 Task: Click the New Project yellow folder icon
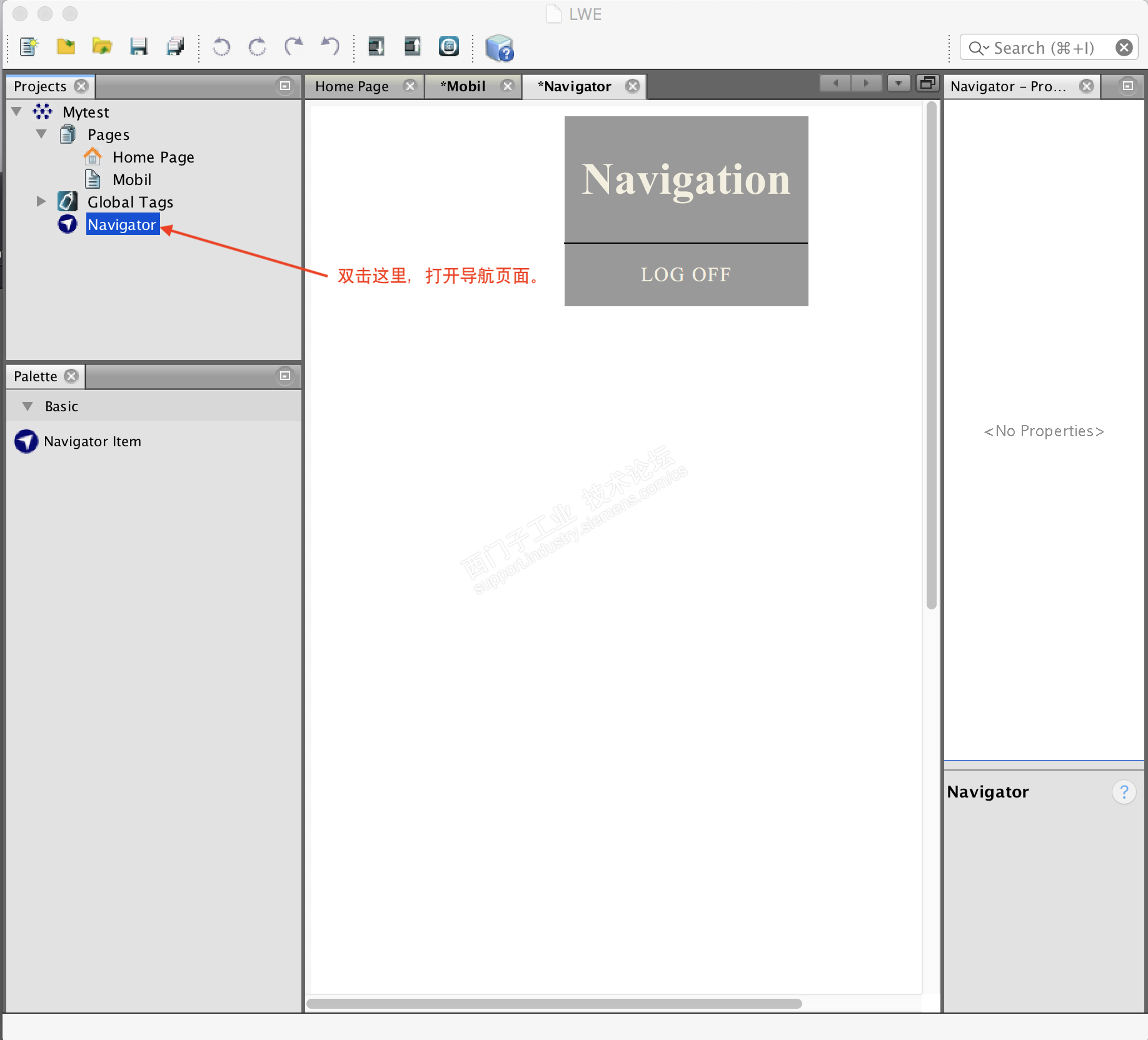click(66, 47)
